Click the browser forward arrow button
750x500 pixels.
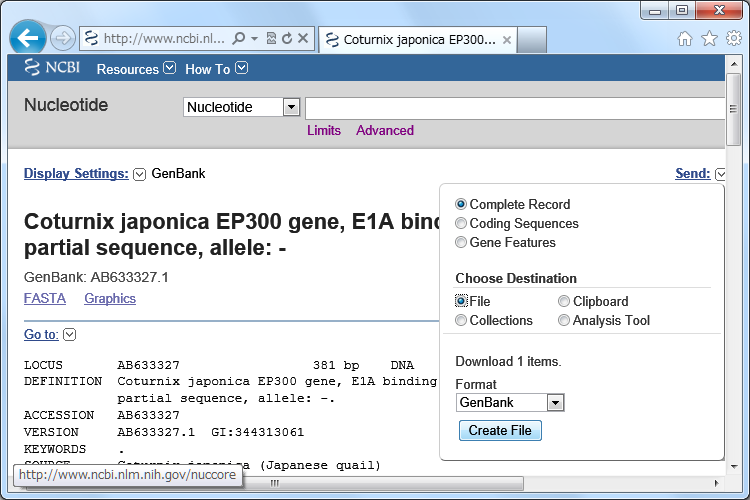click(62, 39)
